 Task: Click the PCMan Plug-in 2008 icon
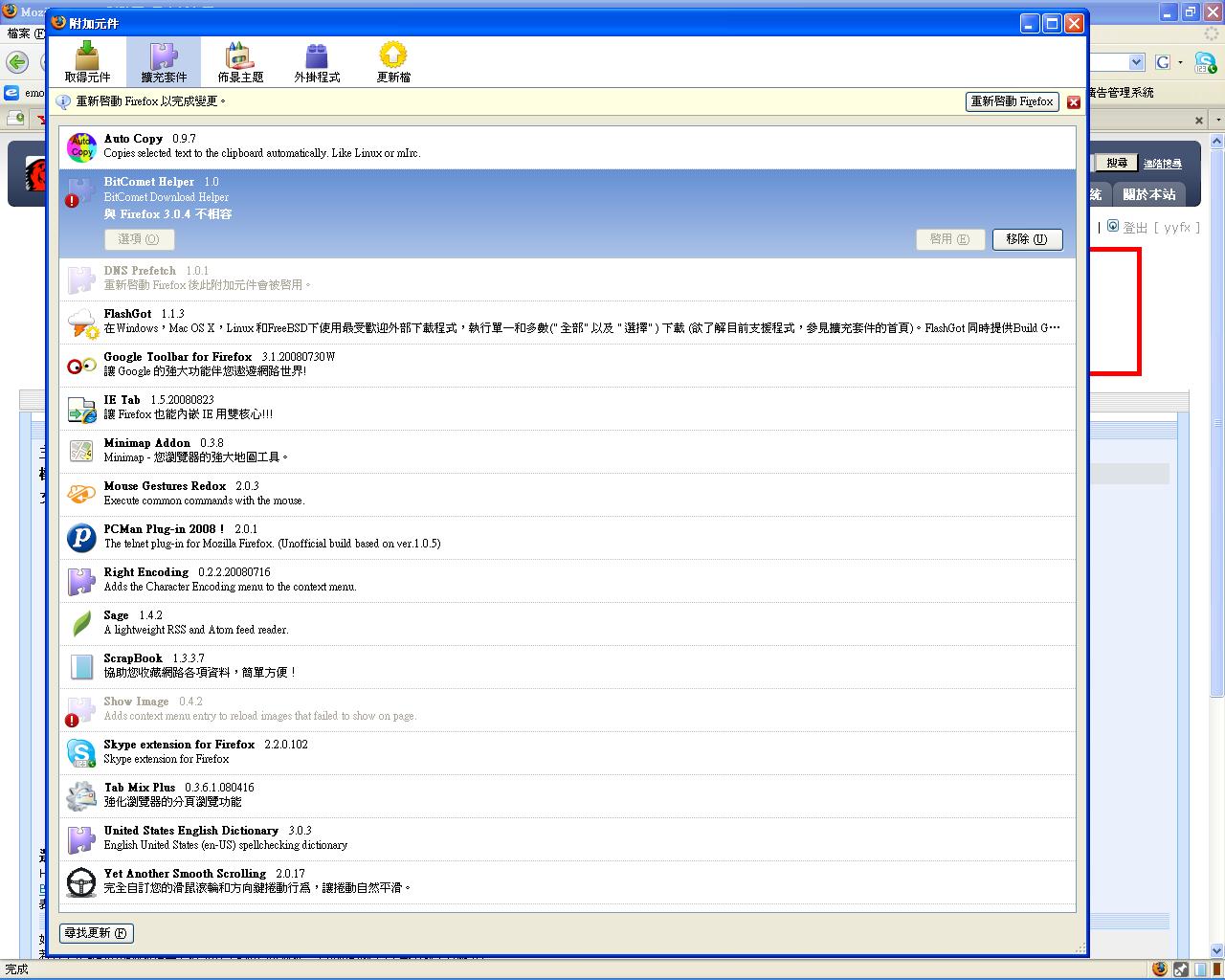[x=81, y=537]
